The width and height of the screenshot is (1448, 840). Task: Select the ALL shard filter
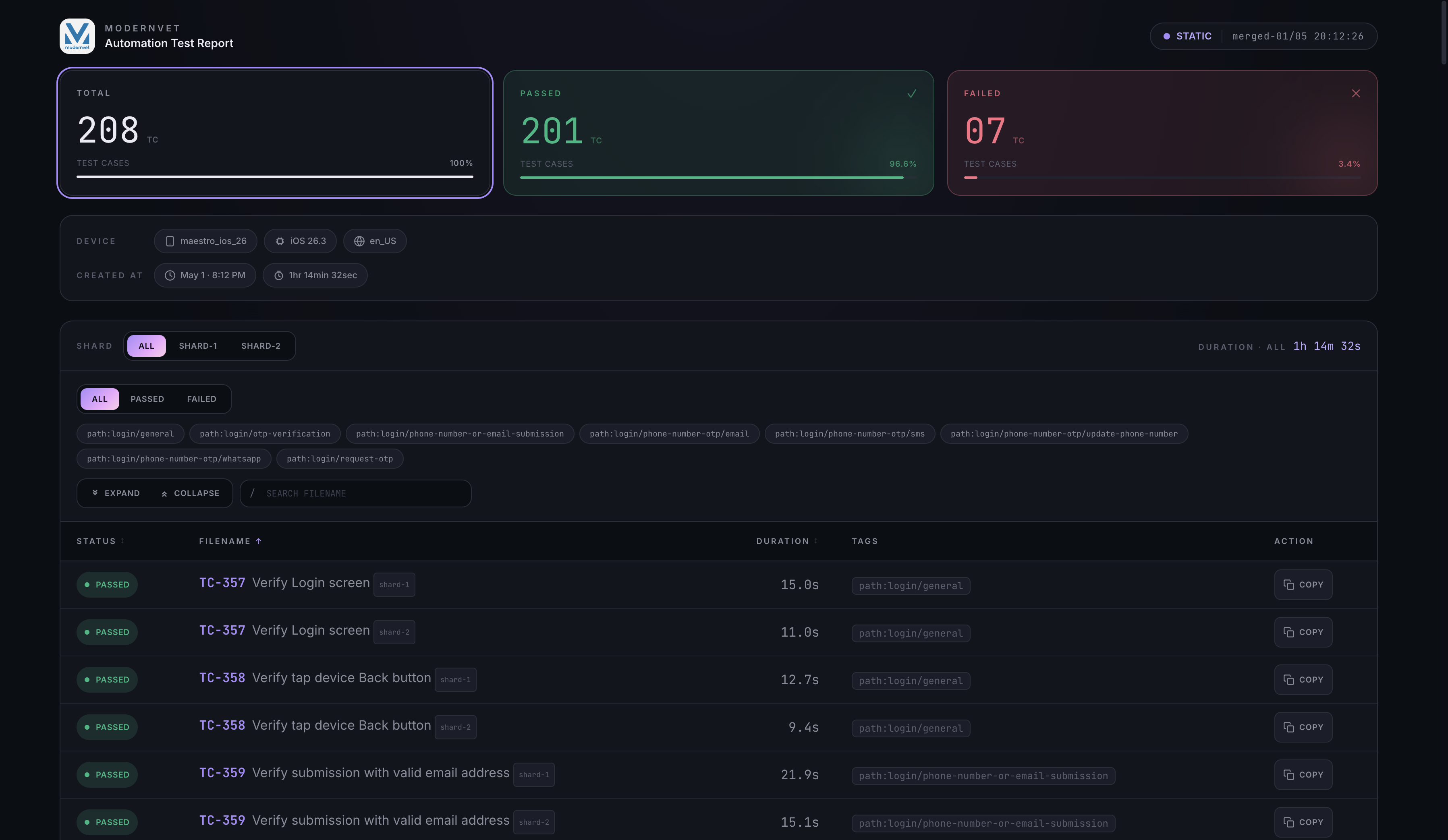(147, 346)
